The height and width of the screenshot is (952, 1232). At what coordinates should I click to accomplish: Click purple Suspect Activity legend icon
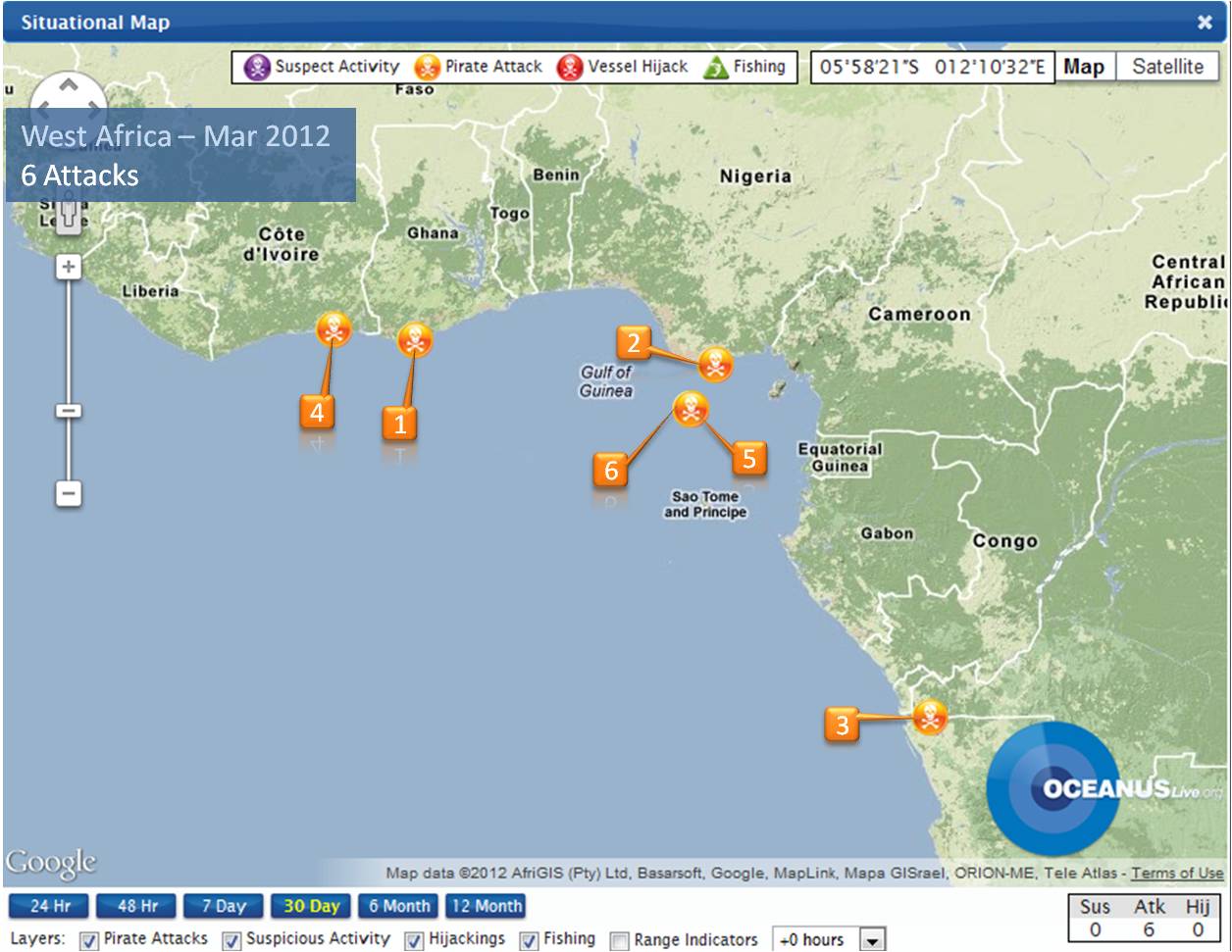(257, 68)
